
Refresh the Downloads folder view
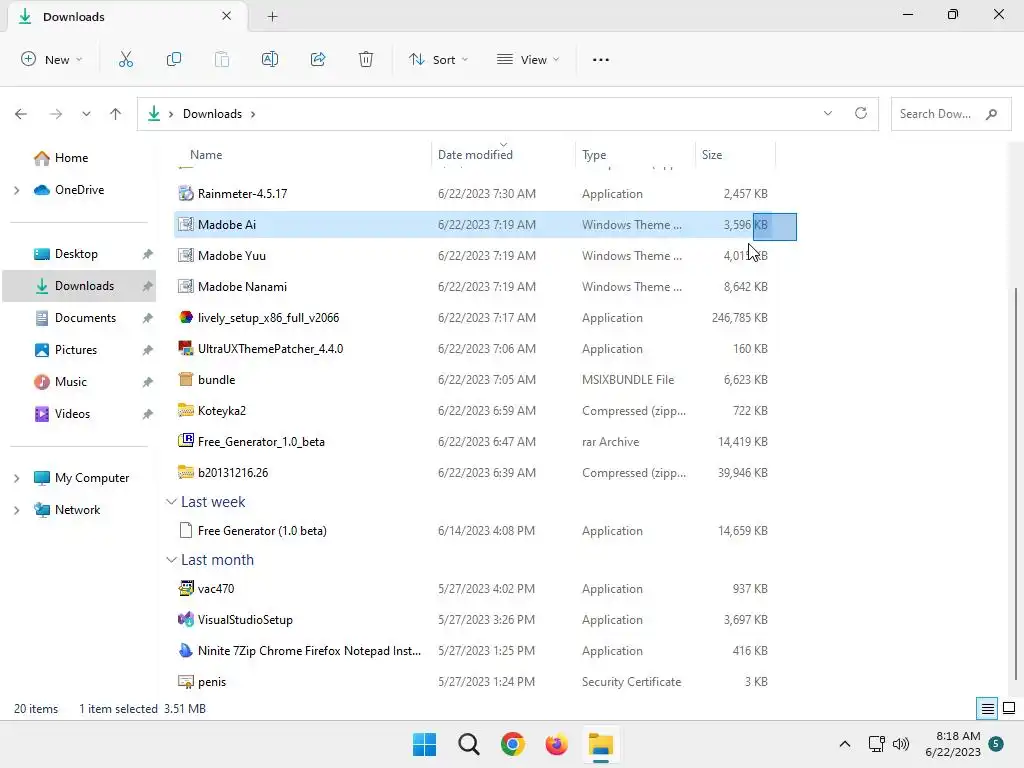[x=861, y=113]
